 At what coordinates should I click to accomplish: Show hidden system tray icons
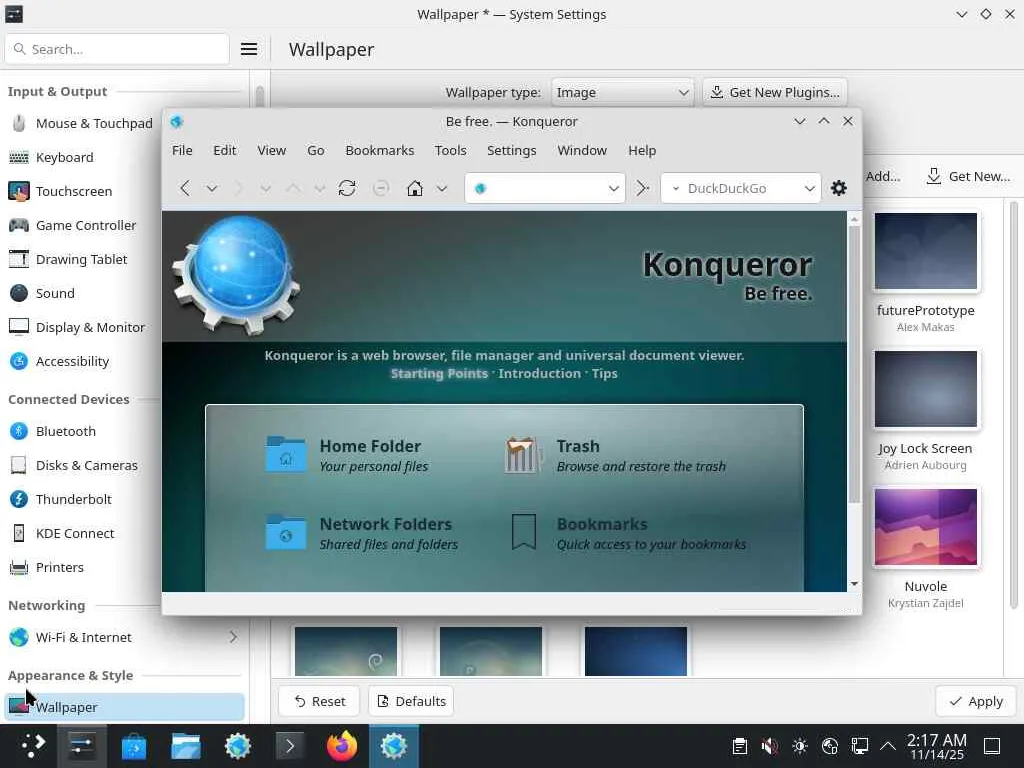[x=888, y=746]
